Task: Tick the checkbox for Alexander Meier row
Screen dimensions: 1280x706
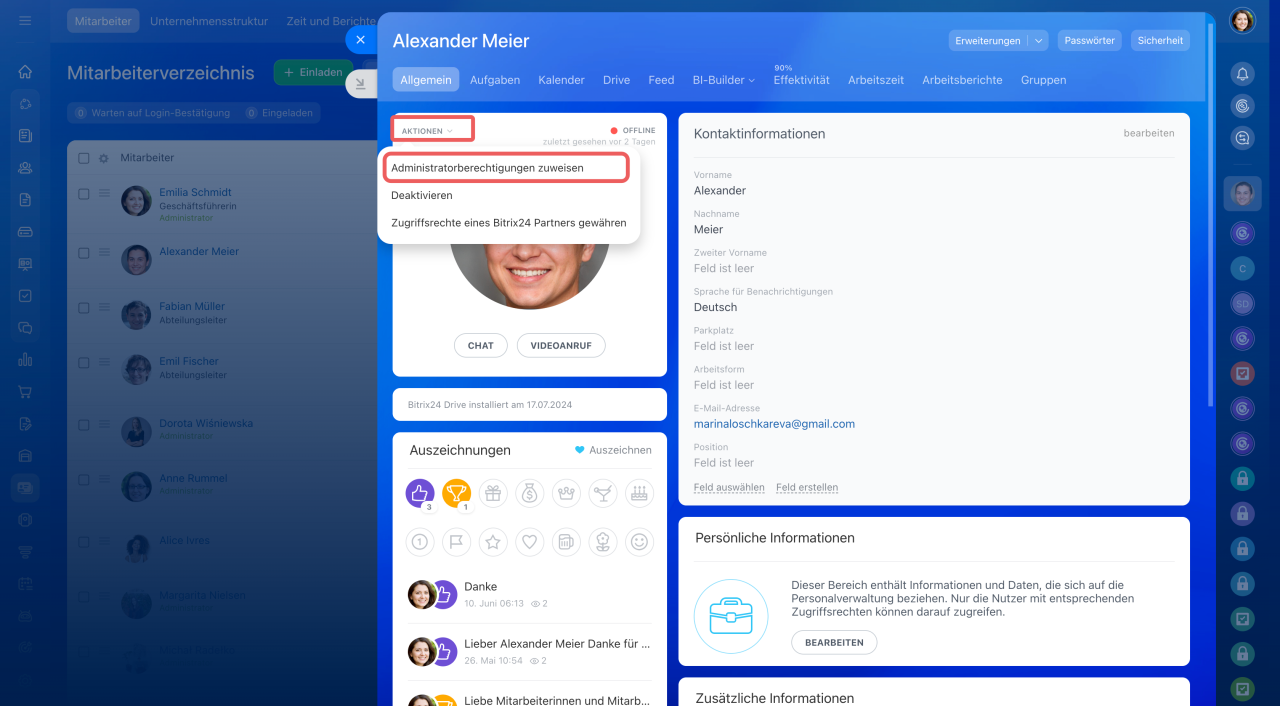Action: tap(84, 253)
